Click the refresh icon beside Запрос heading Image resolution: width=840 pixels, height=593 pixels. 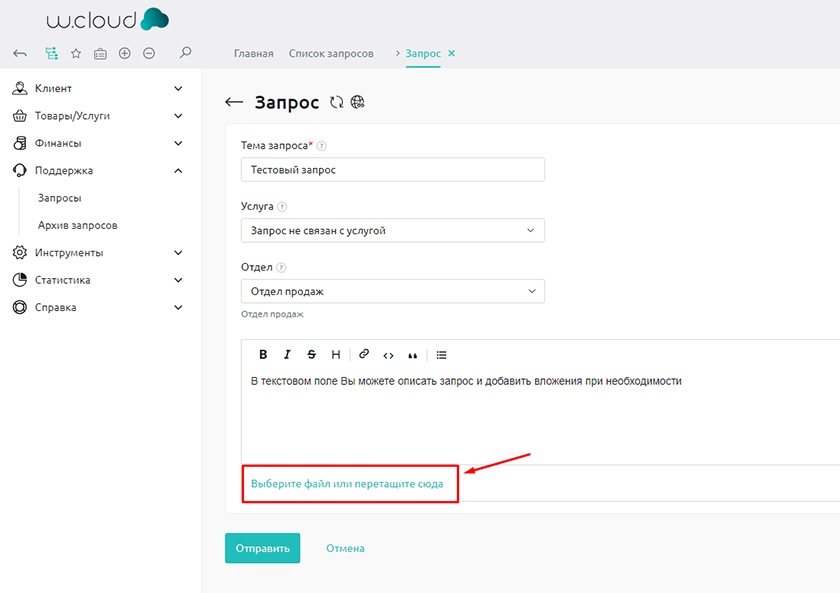pos(337,102)
